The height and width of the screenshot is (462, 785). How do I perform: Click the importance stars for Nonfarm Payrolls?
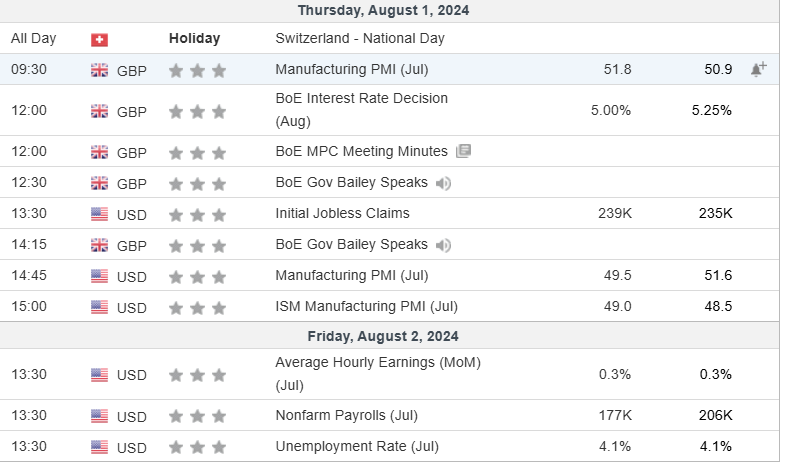pyautogui.click(x=197, y=416)
